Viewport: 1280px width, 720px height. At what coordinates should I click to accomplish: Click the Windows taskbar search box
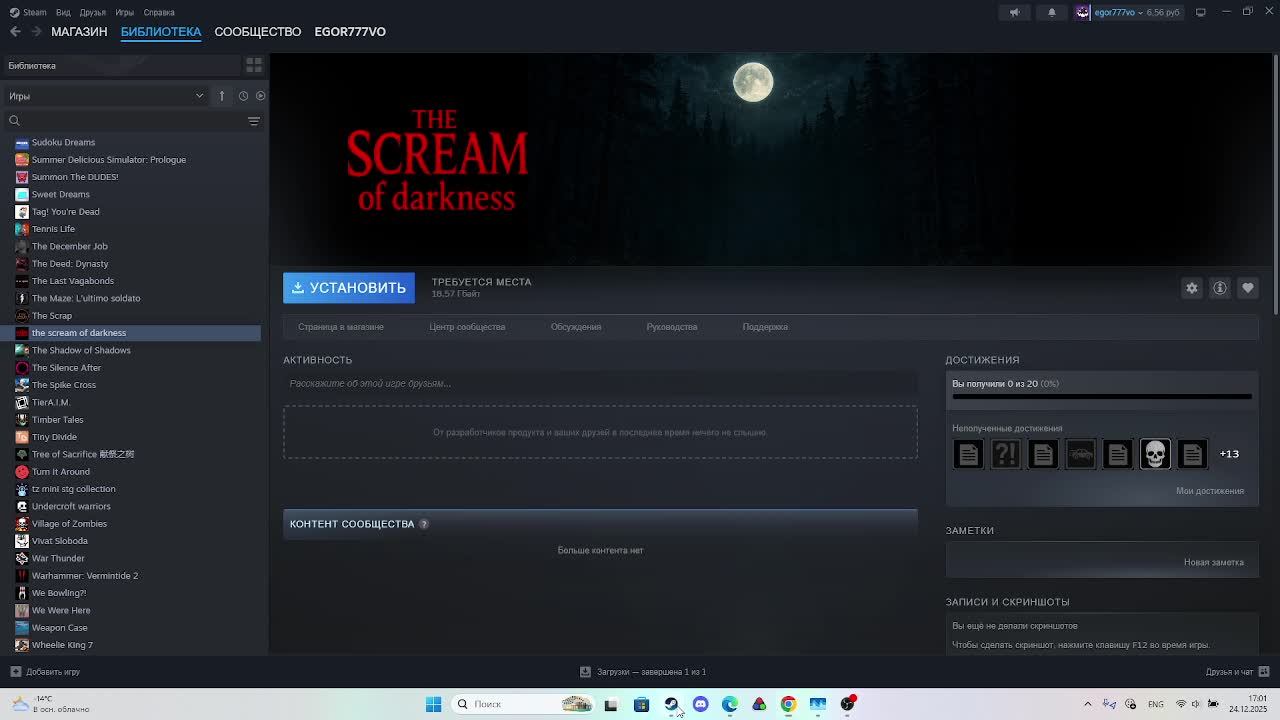pos(522,704)
